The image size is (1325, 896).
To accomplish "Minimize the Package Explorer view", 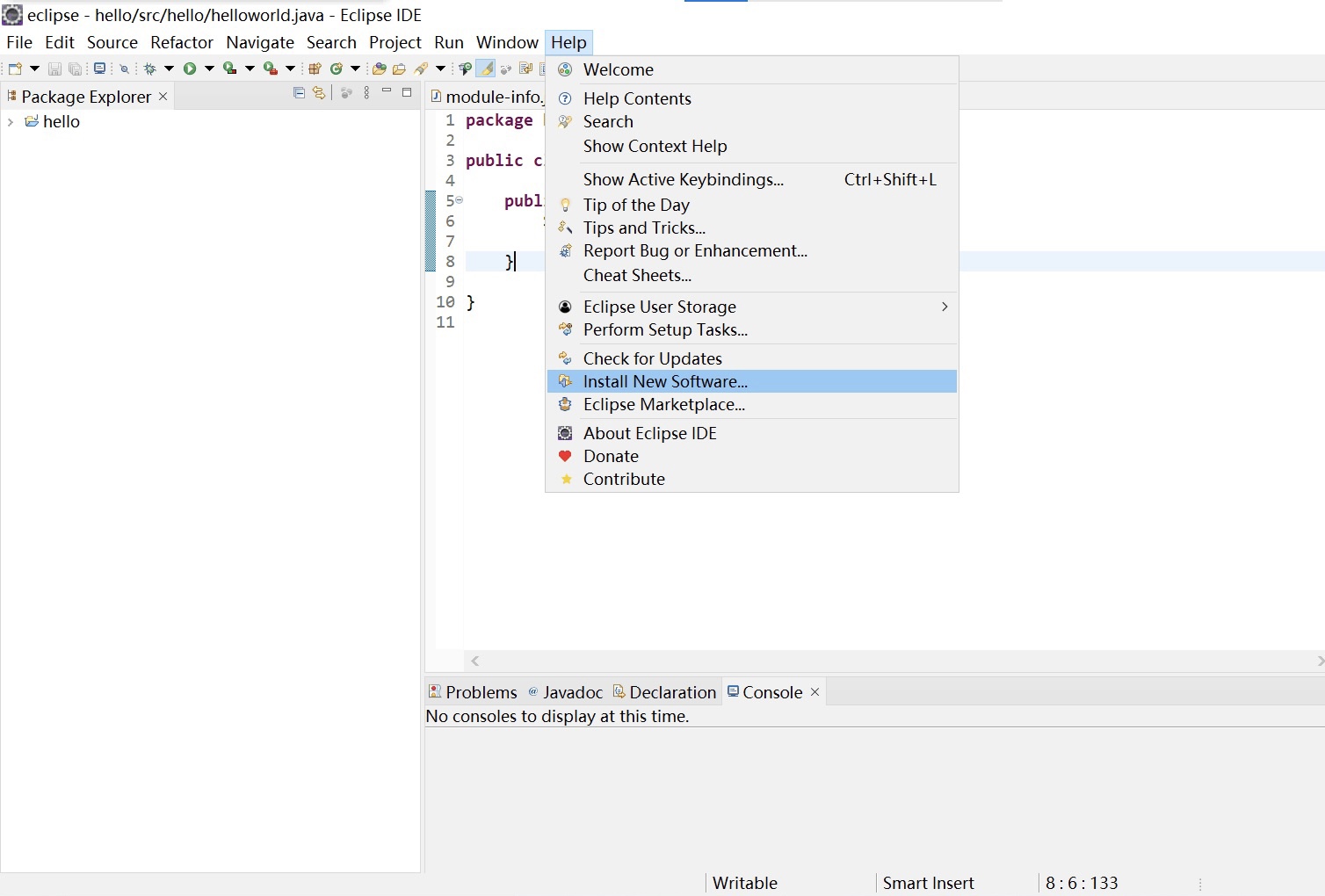I will 387,90.
